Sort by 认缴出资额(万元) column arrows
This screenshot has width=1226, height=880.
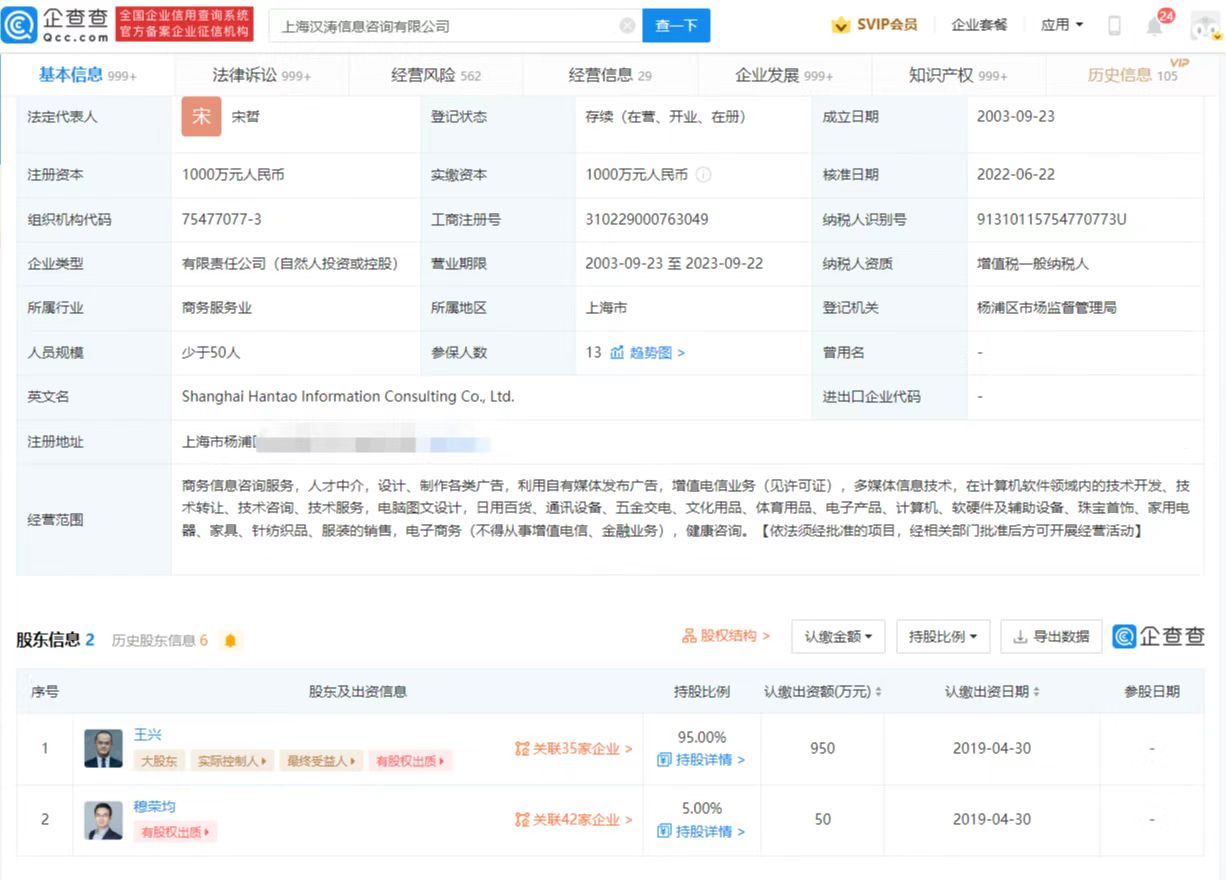(879, 692)
